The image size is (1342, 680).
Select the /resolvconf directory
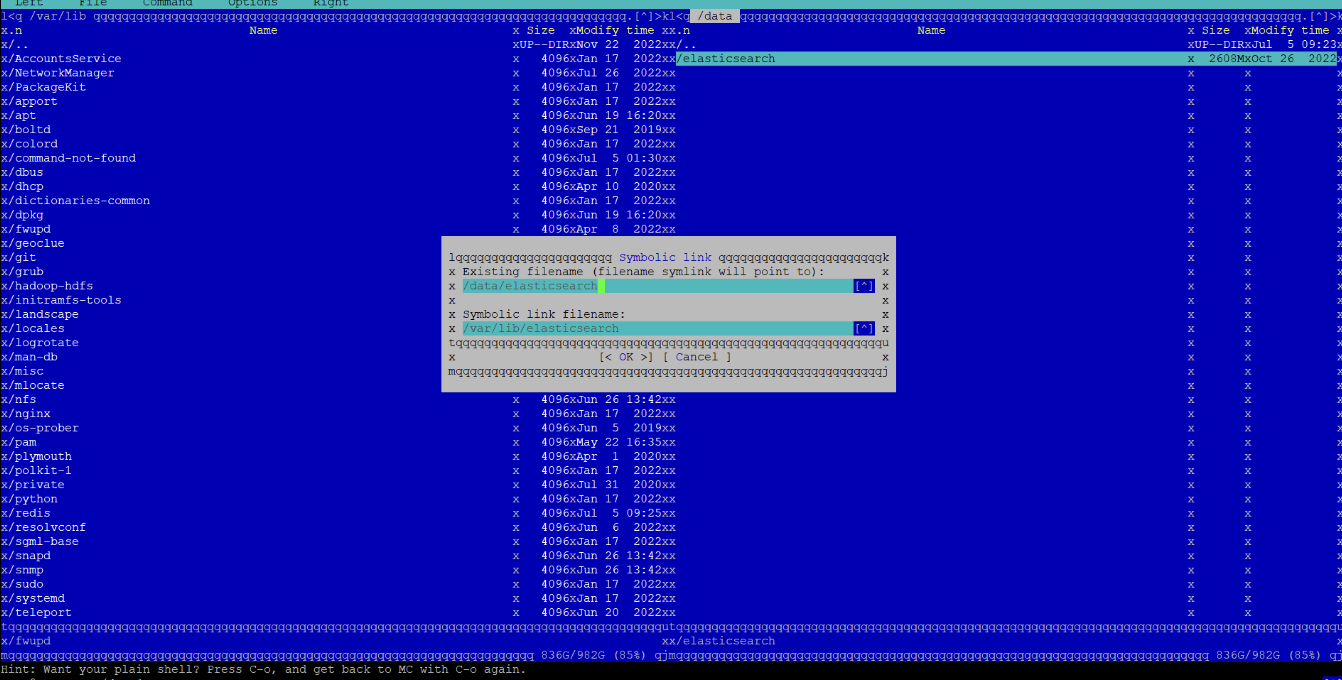coord(334,527)
